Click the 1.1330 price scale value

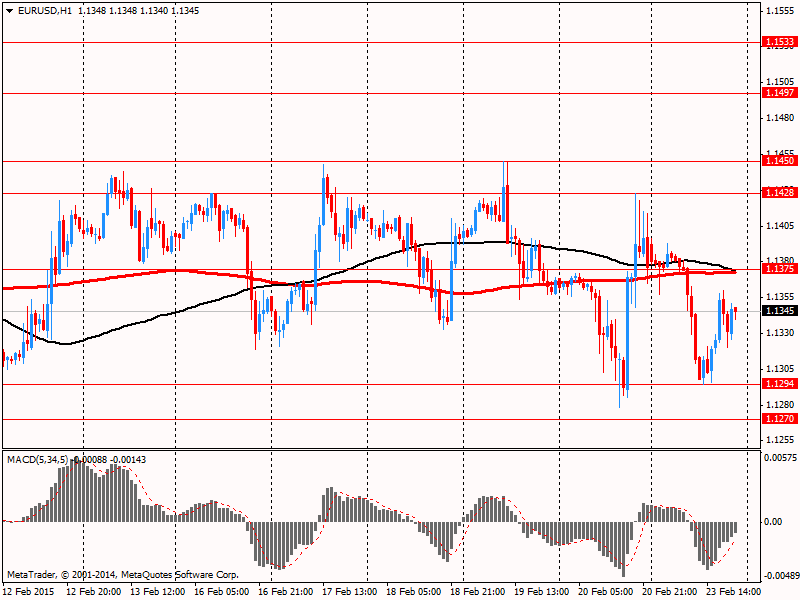(x=780, y=333)
